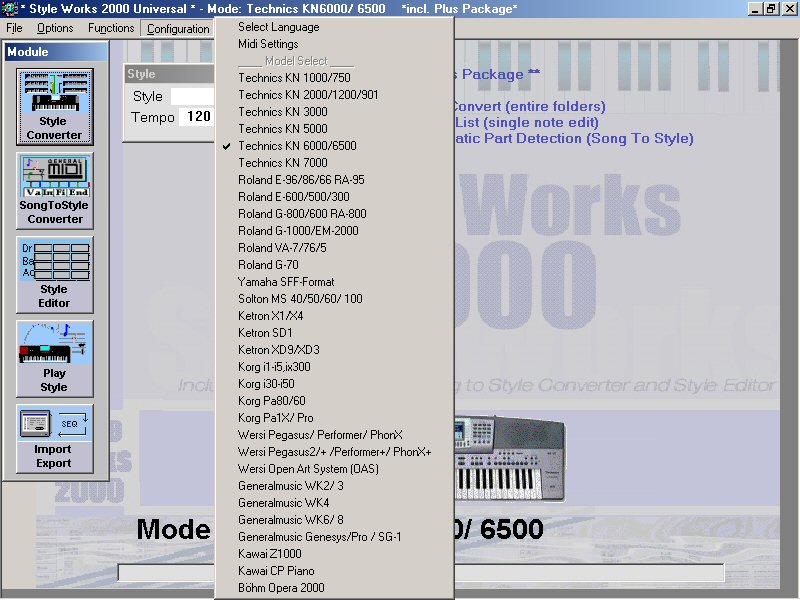This screenshot has width=800, height=600.
Task: Select model Ketron SD1
Action: click(x=334, y=333)
